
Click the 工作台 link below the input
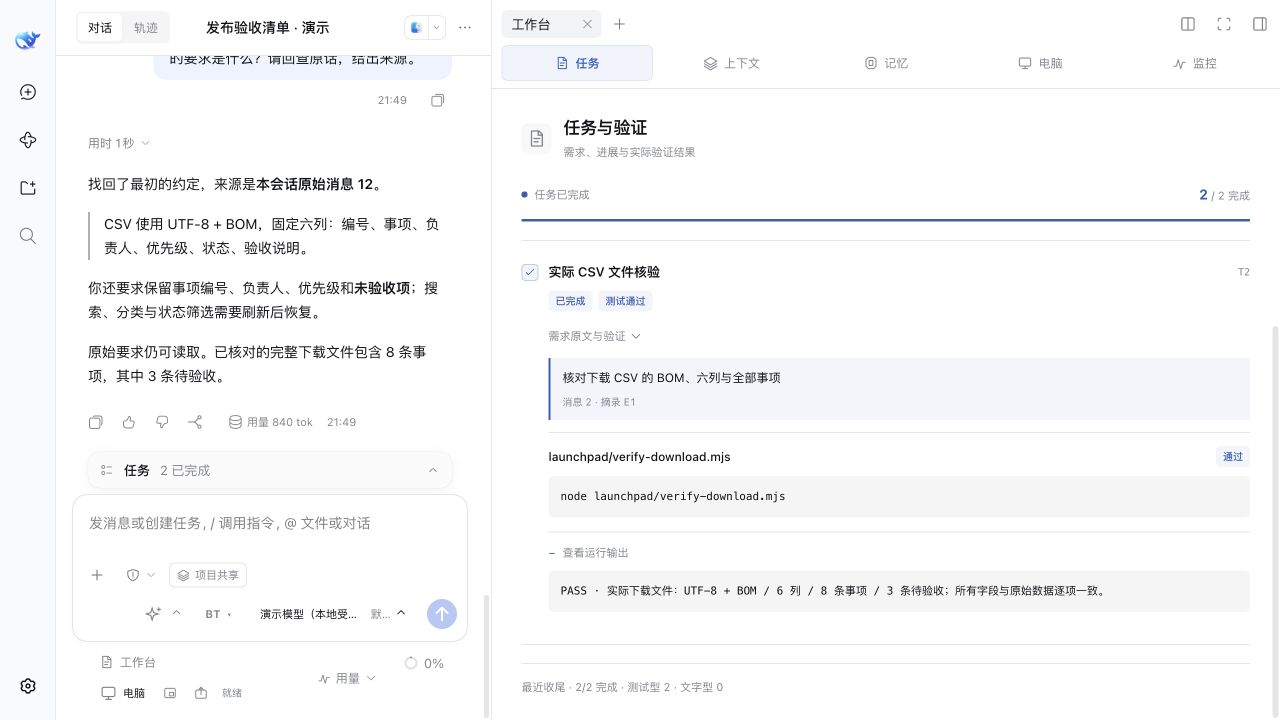(x=128, y=662)
